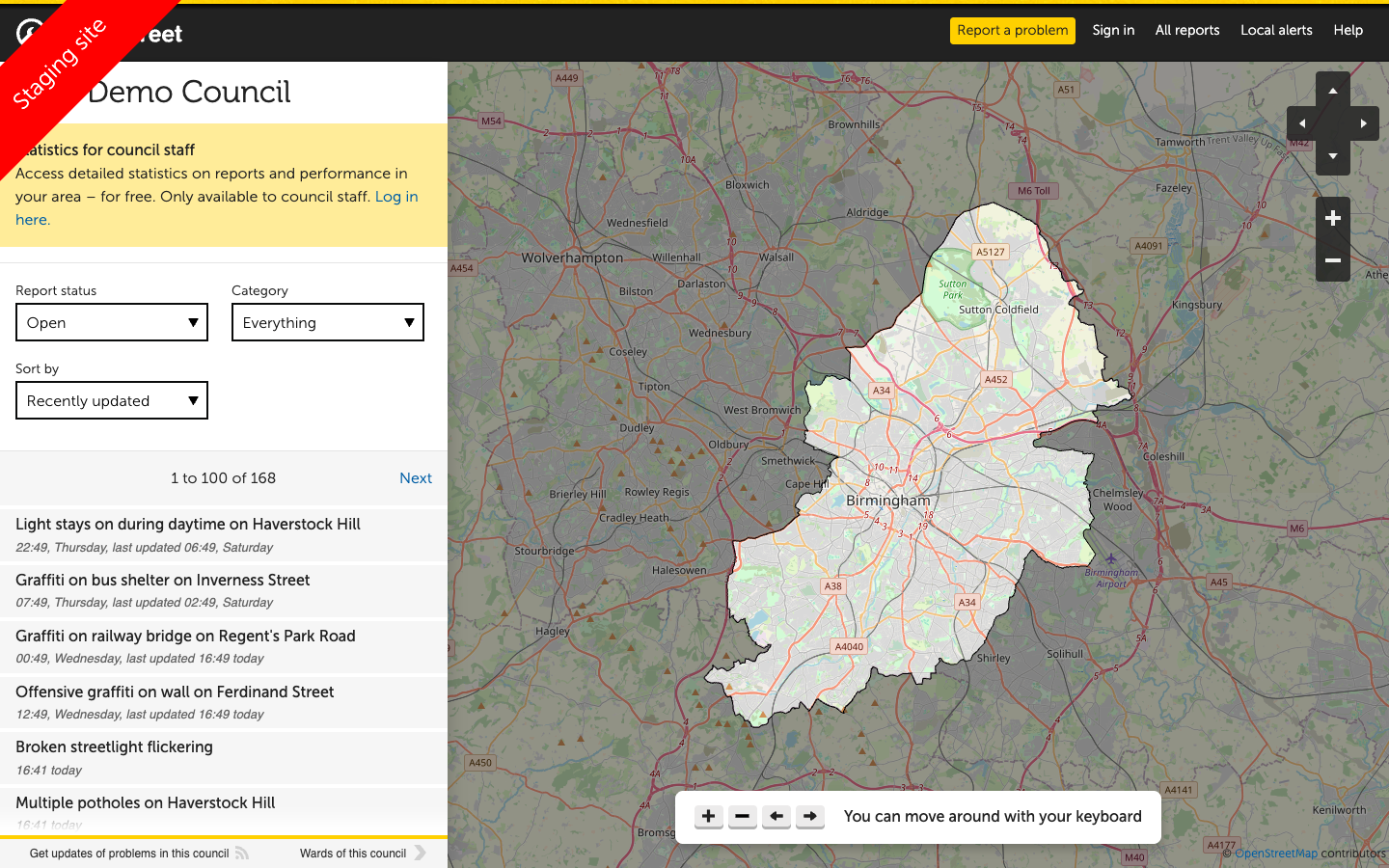
Task: Click the Log in here link
Action: pos(396,196)
